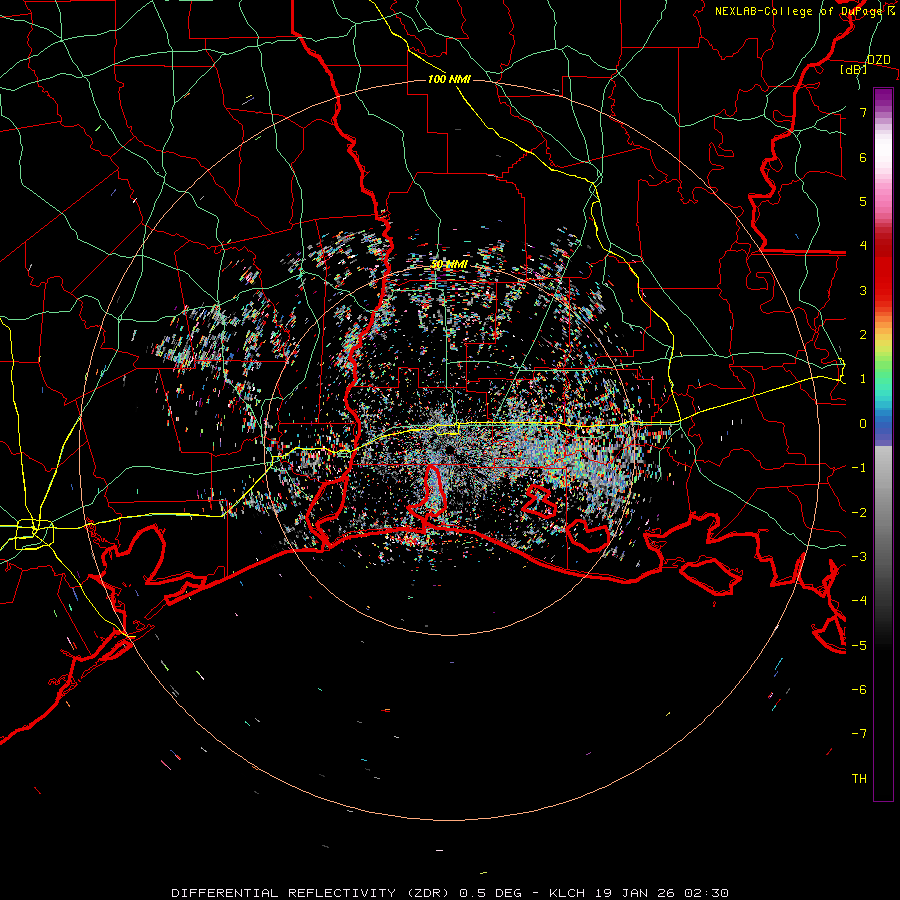Click the 1 dB label on color scale
The width and height of the screenshot is (900, 900).
click(x=863, y=379)
